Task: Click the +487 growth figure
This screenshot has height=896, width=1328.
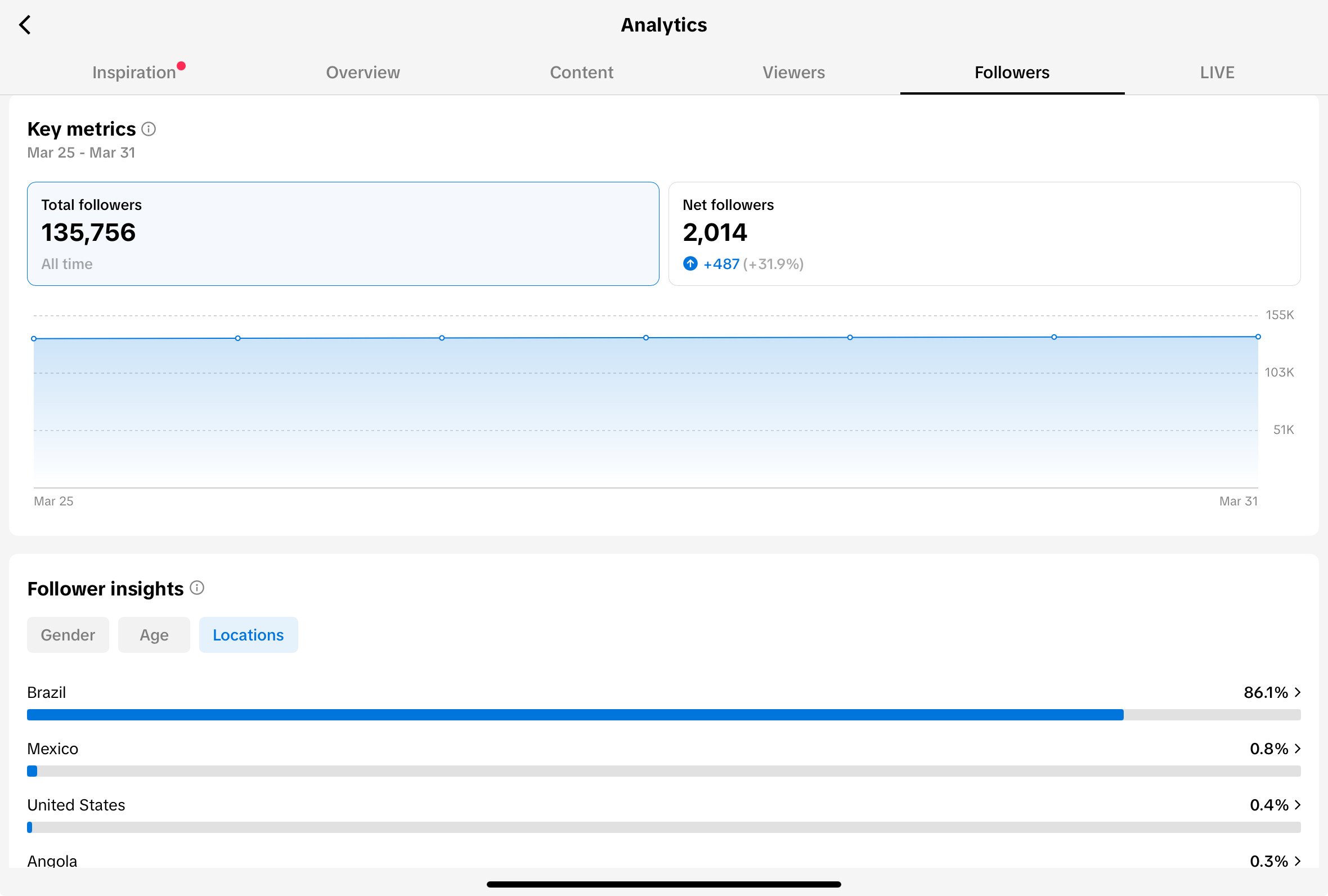Action: [x=721, y=264]
